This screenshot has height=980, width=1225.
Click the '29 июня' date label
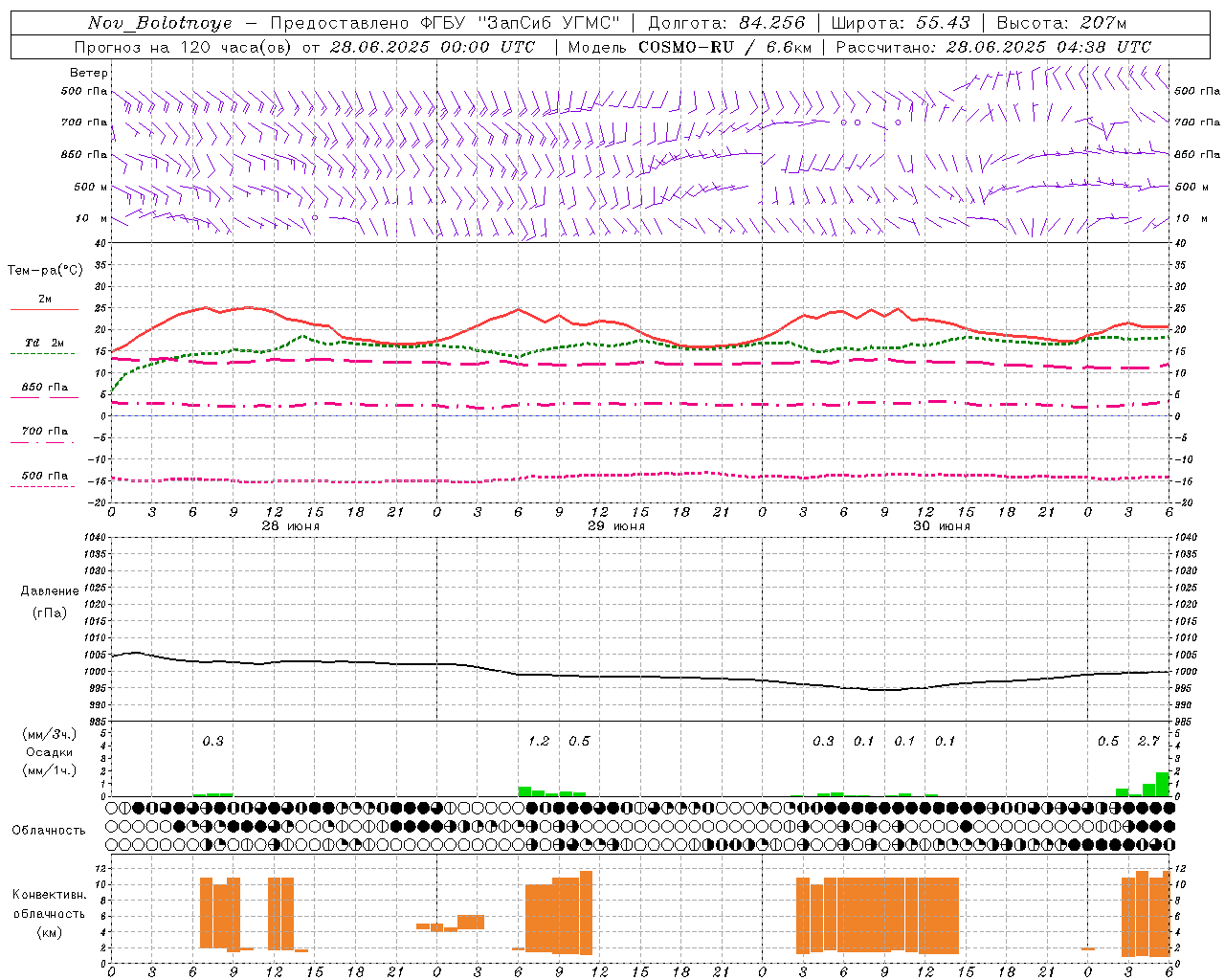[x=615, y=526]
